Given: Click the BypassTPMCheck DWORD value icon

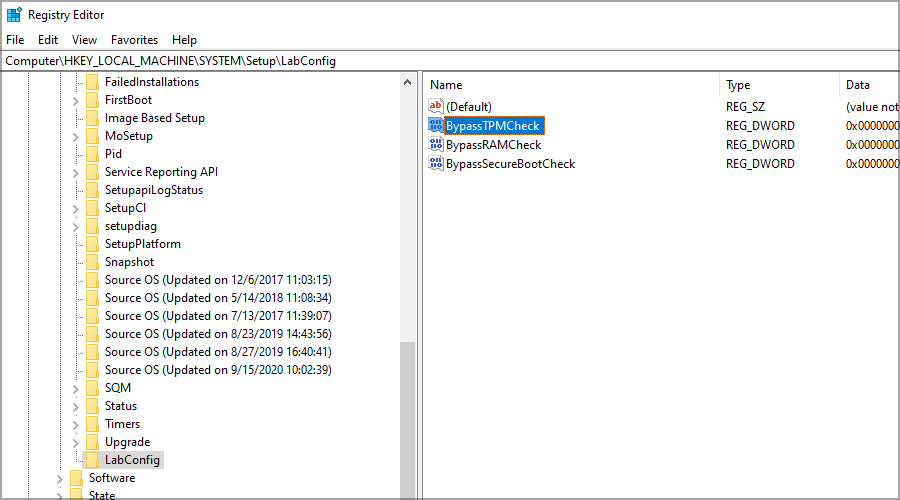Looking at the screenshot, I should click(435, 126).
